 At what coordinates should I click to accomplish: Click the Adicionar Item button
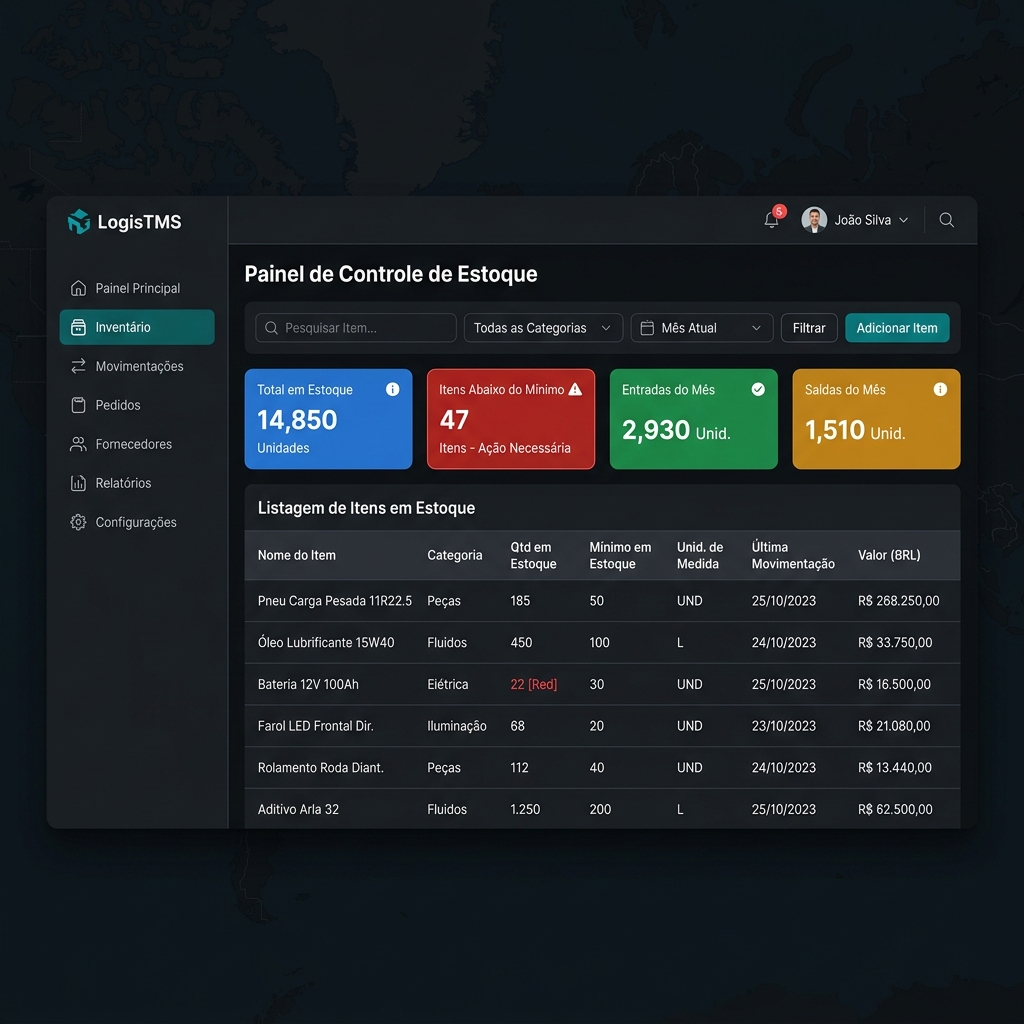coord(897,328)
